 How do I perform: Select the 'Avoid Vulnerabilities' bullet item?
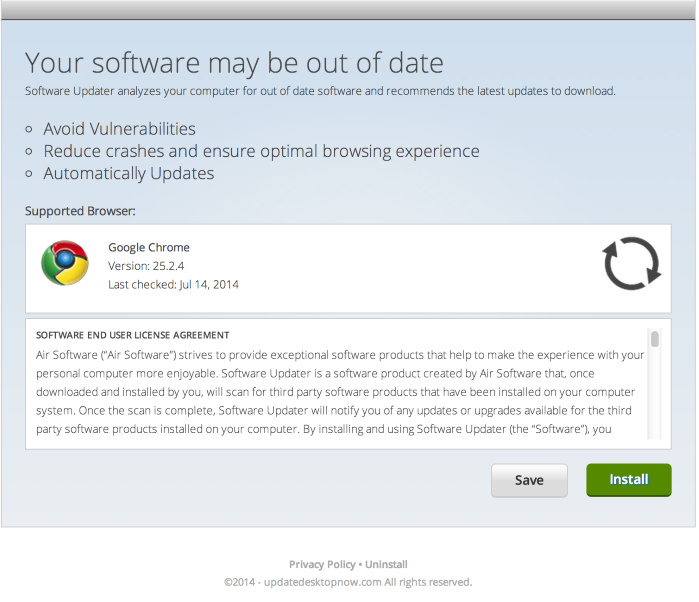[119, 129]
